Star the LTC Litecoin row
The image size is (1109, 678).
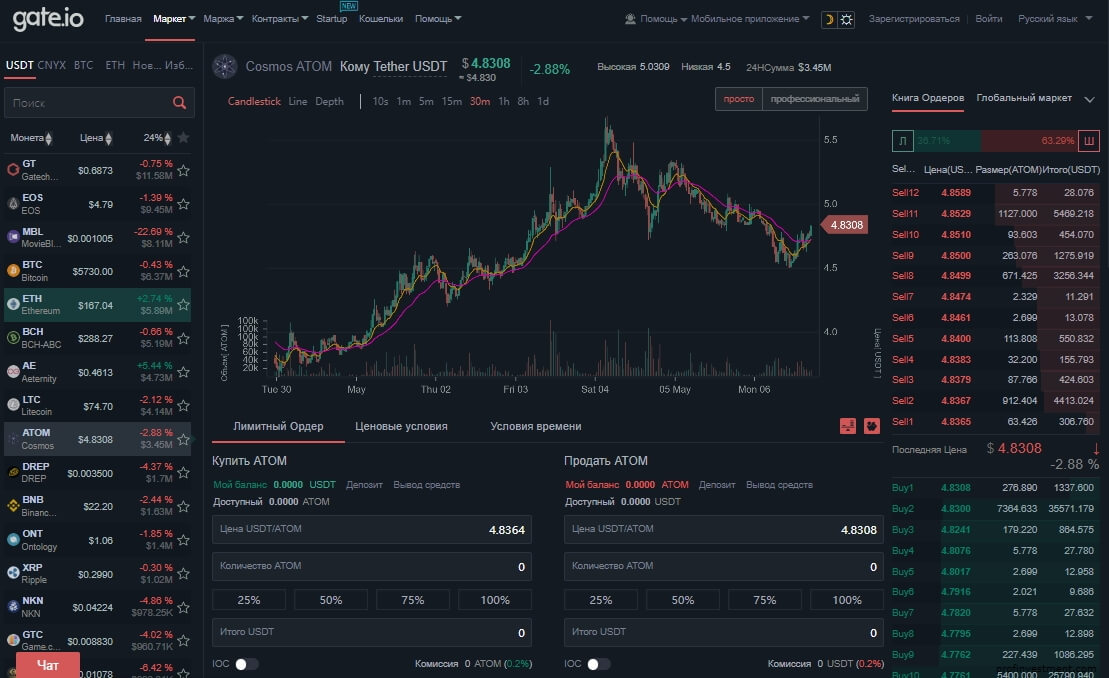[x=183, y=406]
